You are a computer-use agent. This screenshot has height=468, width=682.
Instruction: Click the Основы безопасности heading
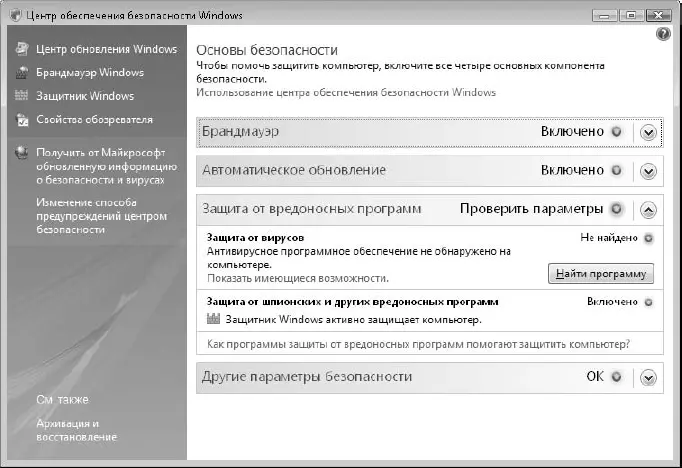tap(267, 50)
